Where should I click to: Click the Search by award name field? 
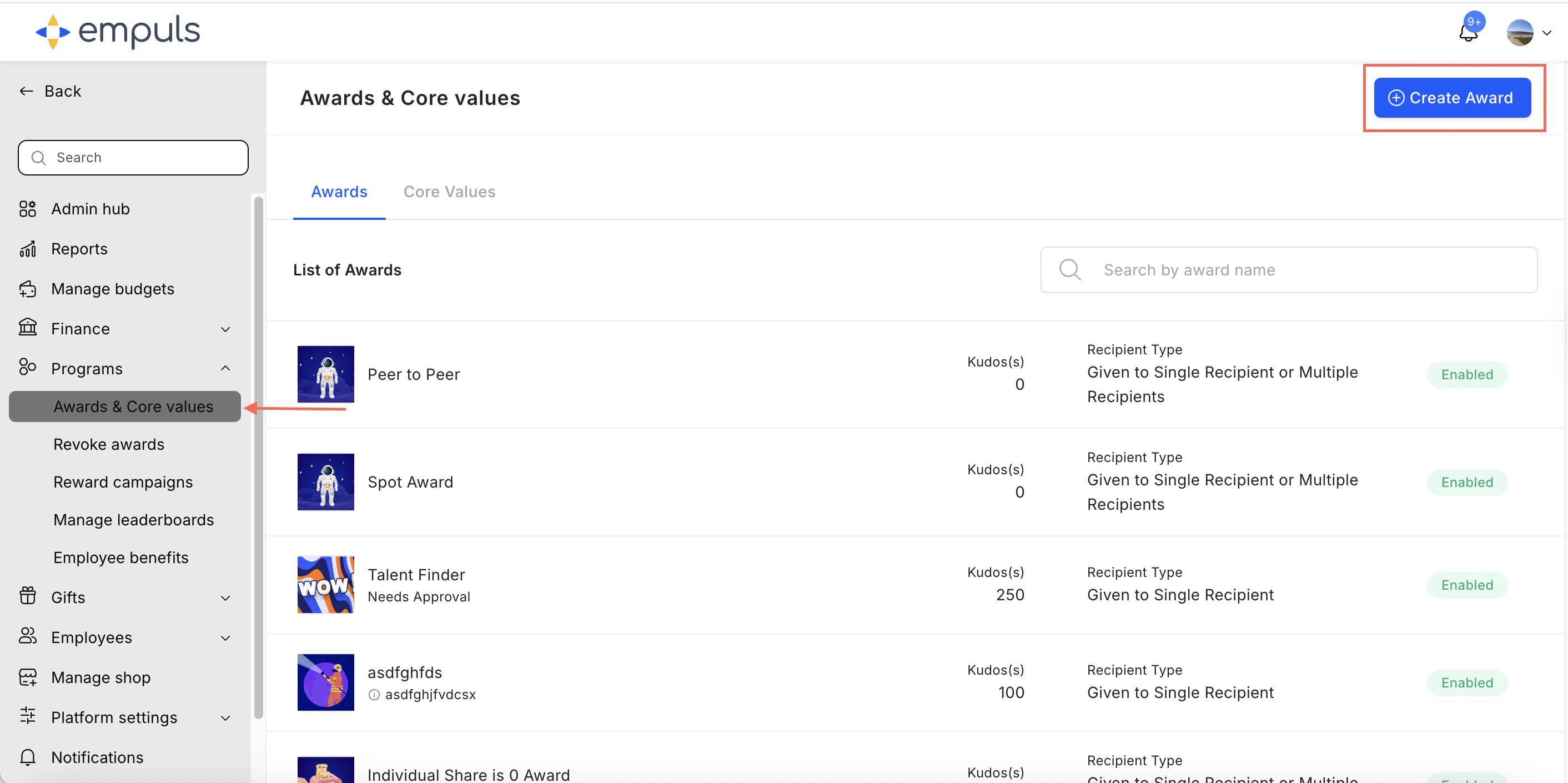pyautogui.click(x=1289, y=270)
